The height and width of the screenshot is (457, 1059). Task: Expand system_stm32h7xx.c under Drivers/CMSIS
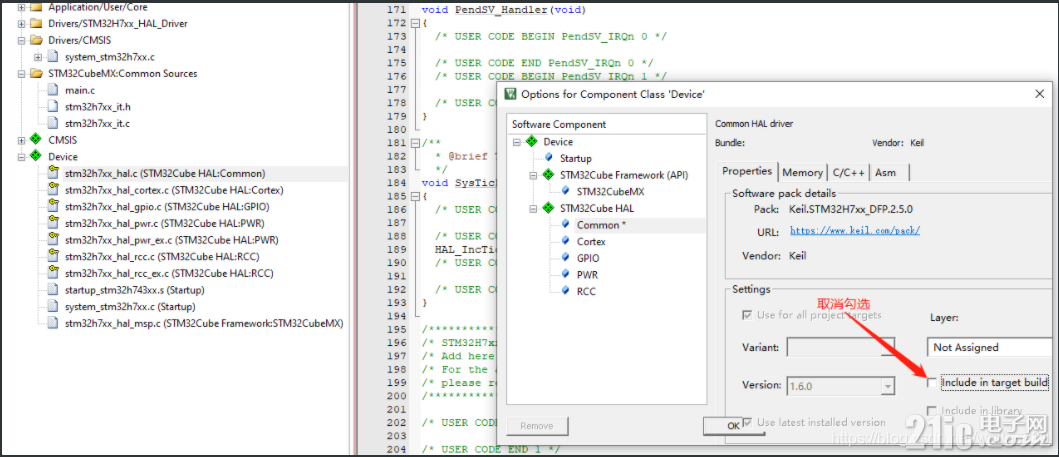[38, 57]
